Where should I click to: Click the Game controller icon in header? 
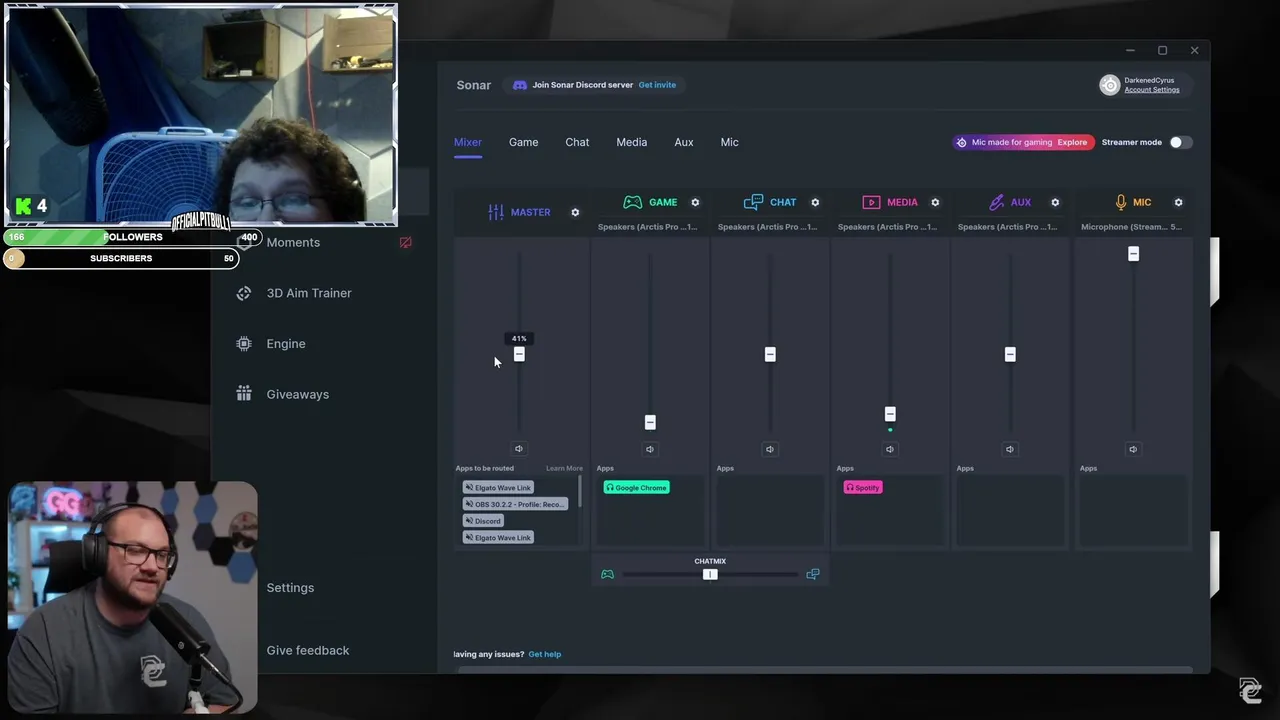(633, 202)
